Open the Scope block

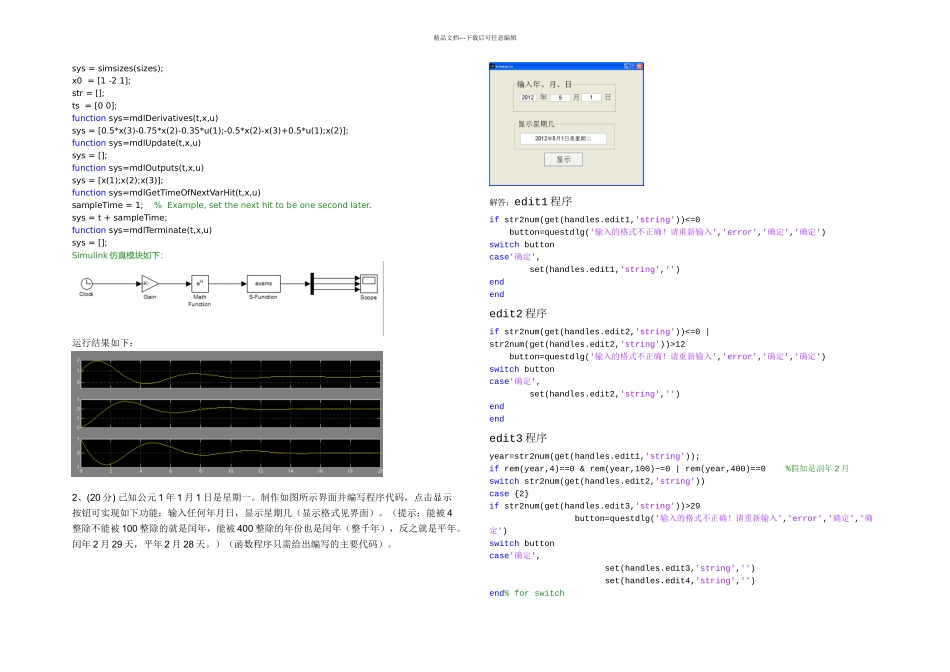coord(368,283)
